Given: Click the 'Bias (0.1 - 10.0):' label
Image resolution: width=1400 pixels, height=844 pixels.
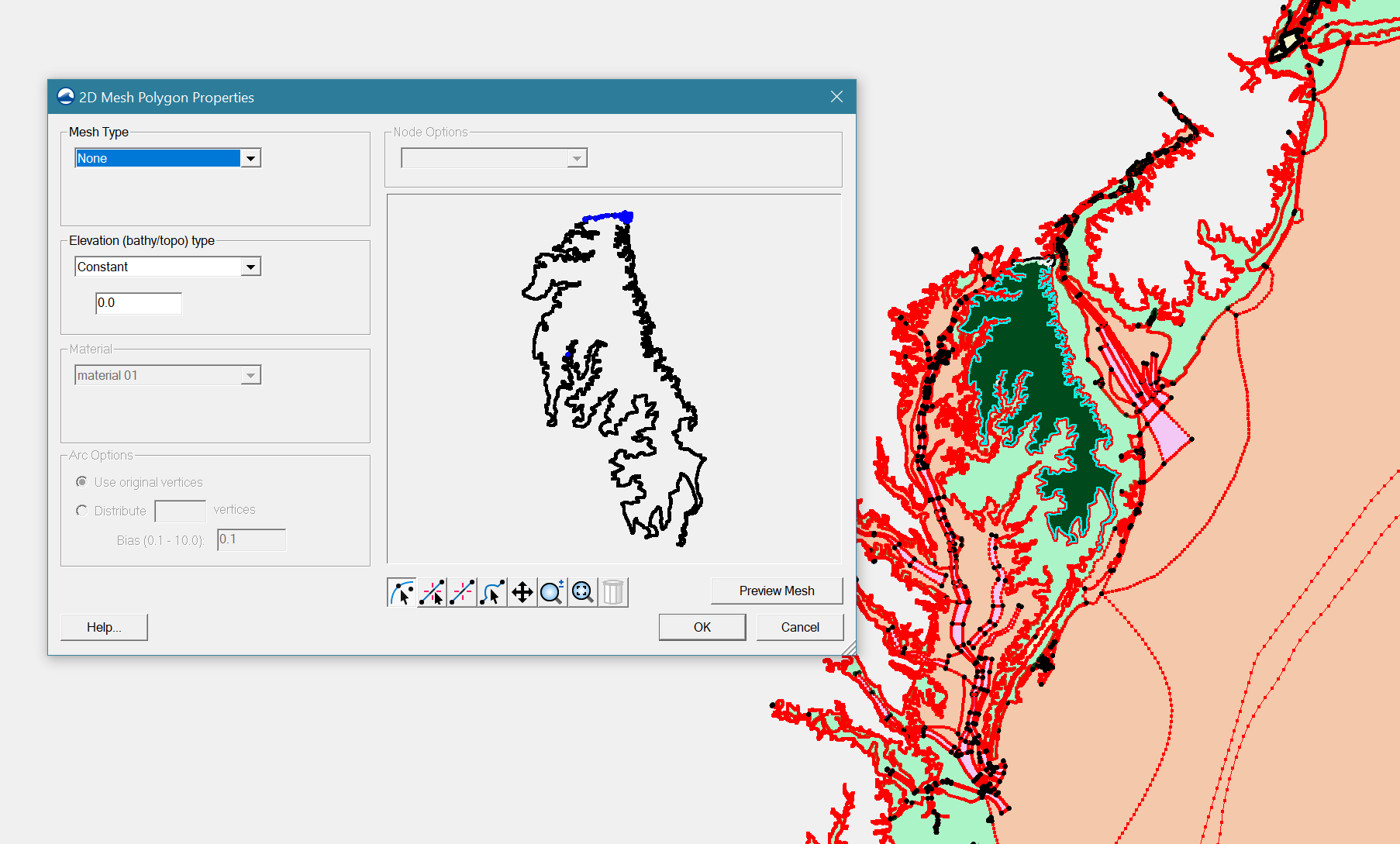Looking at the screenshot, I should (160, 540).
